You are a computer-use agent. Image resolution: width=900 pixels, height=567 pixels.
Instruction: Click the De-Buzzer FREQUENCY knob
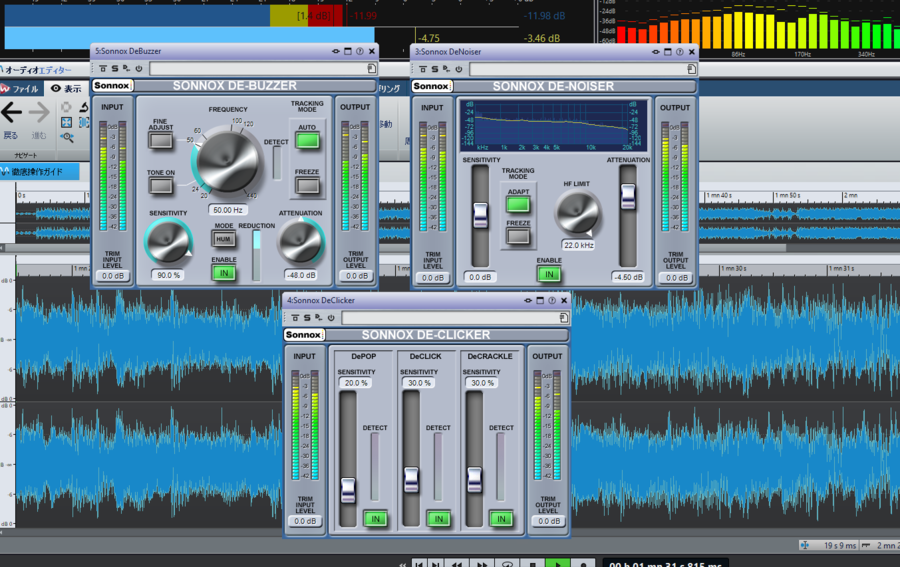[x=228, y=161]
